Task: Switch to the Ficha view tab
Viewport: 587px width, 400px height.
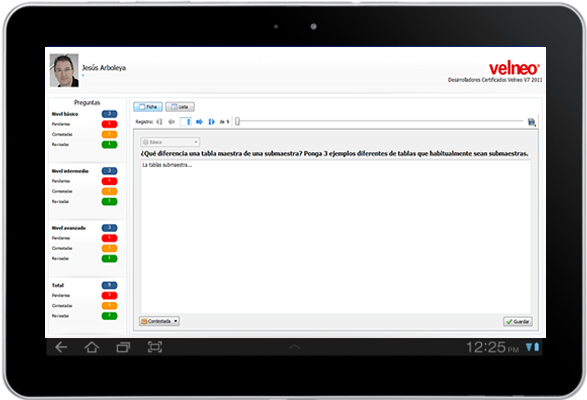Action: (x=148, y=107)
